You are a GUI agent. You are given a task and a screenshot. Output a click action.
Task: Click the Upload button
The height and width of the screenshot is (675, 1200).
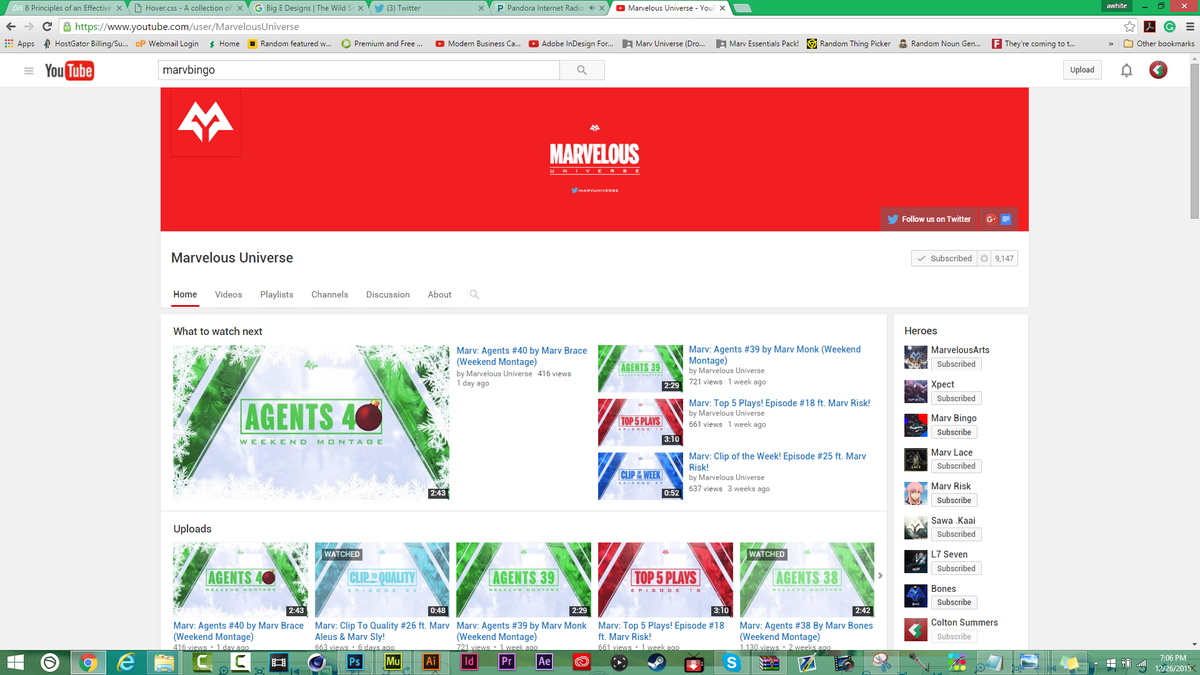[1082, 70]
